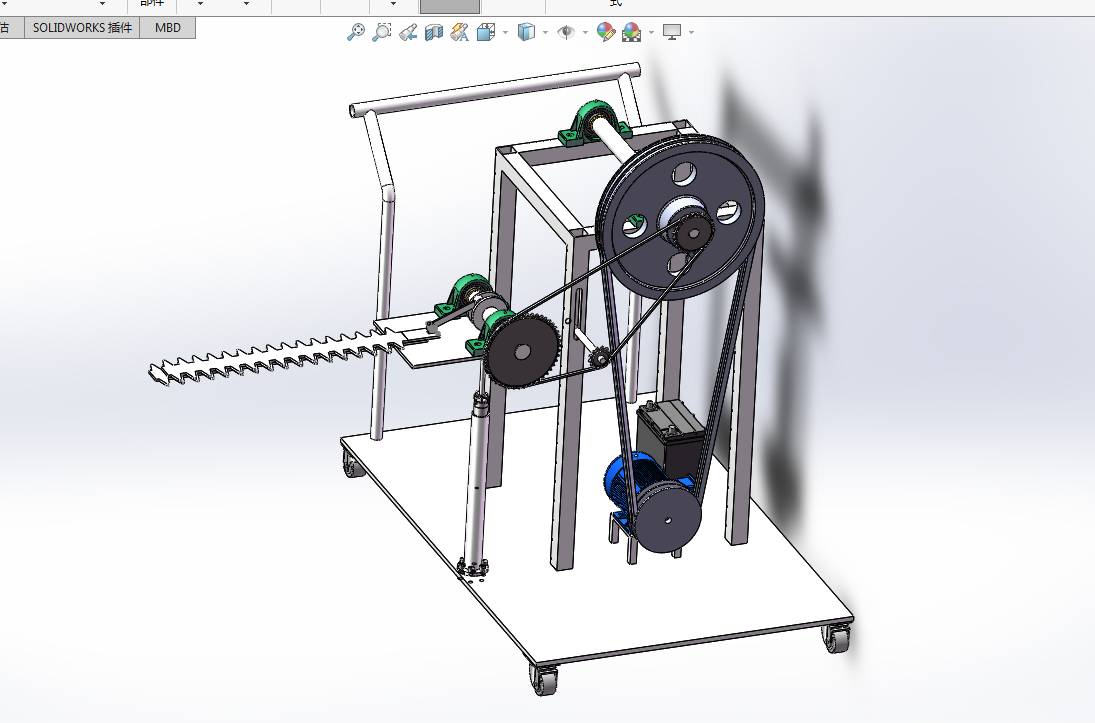The image size is (1095, 723).
Task: Switch to the SOLIDWORKS 插件 tab
Action: (82, 28)
